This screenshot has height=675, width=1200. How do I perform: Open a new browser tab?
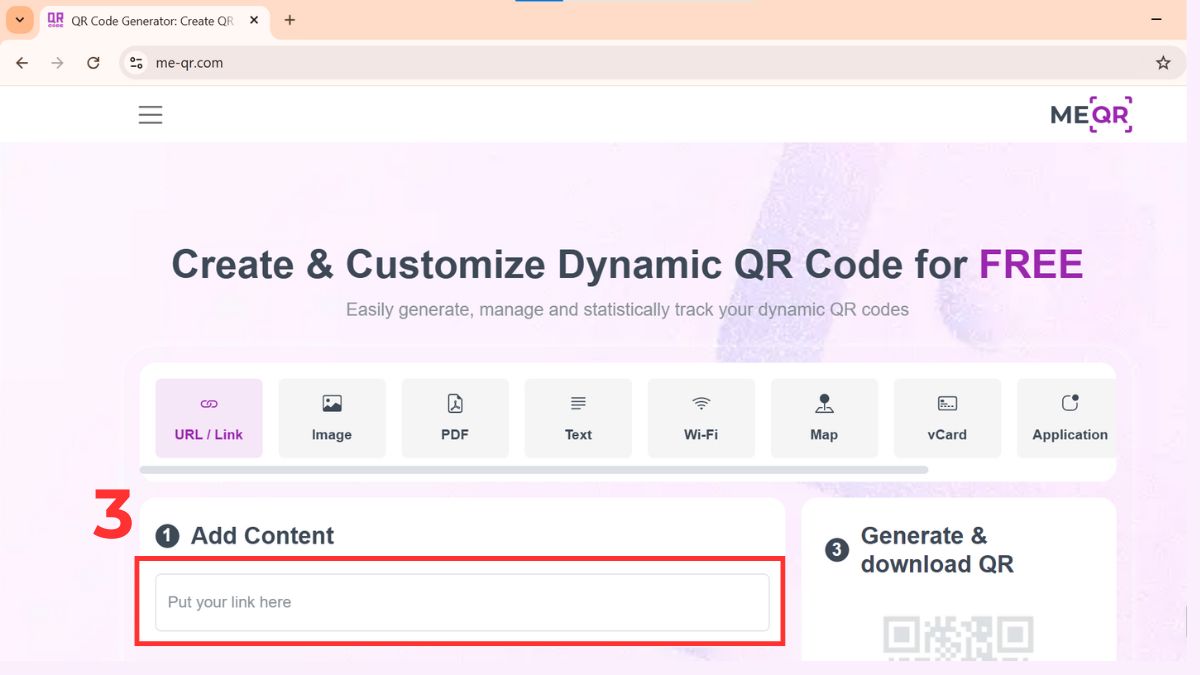point(290,19)
